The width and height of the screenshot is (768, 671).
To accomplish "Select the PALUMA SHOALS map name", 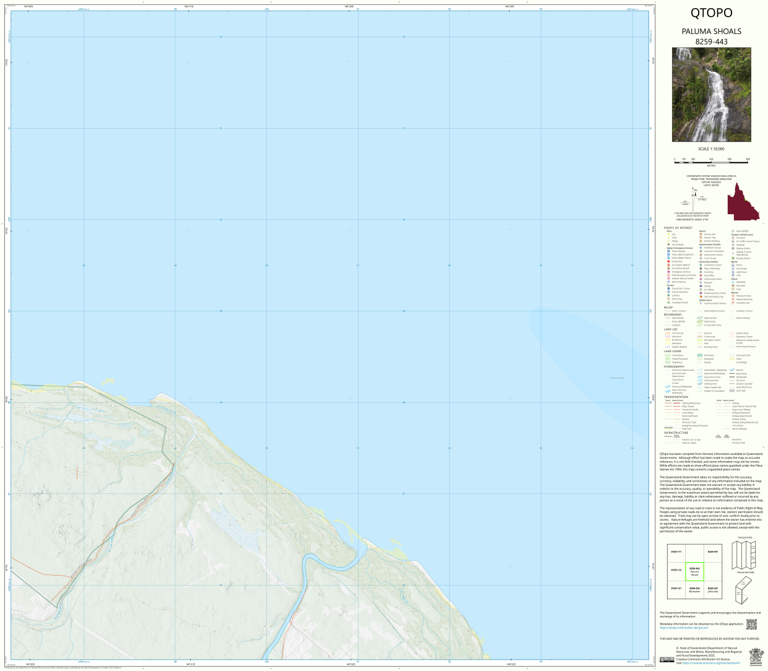I will coord(711,31).
